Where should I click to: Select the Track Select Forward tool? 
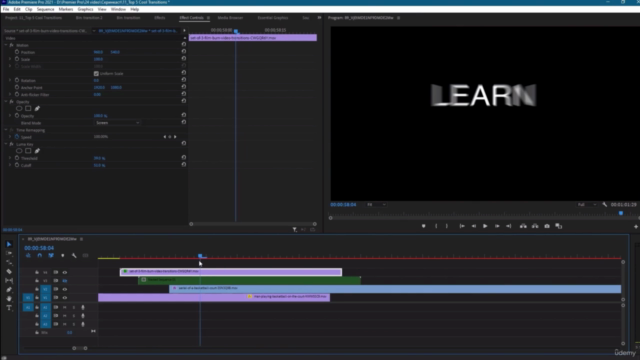9,253
